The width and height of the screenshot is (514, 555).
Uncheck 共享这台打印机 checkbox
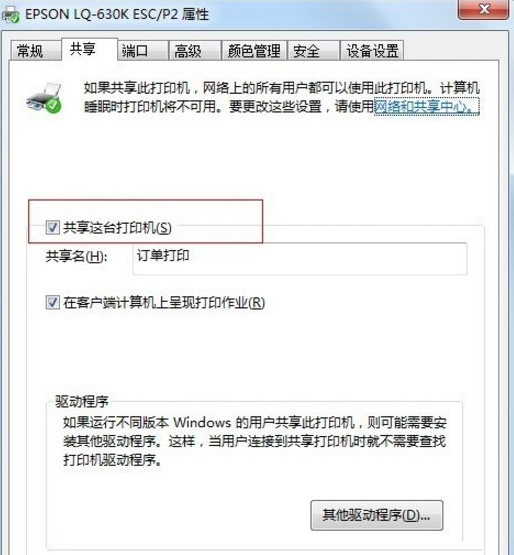52,227
